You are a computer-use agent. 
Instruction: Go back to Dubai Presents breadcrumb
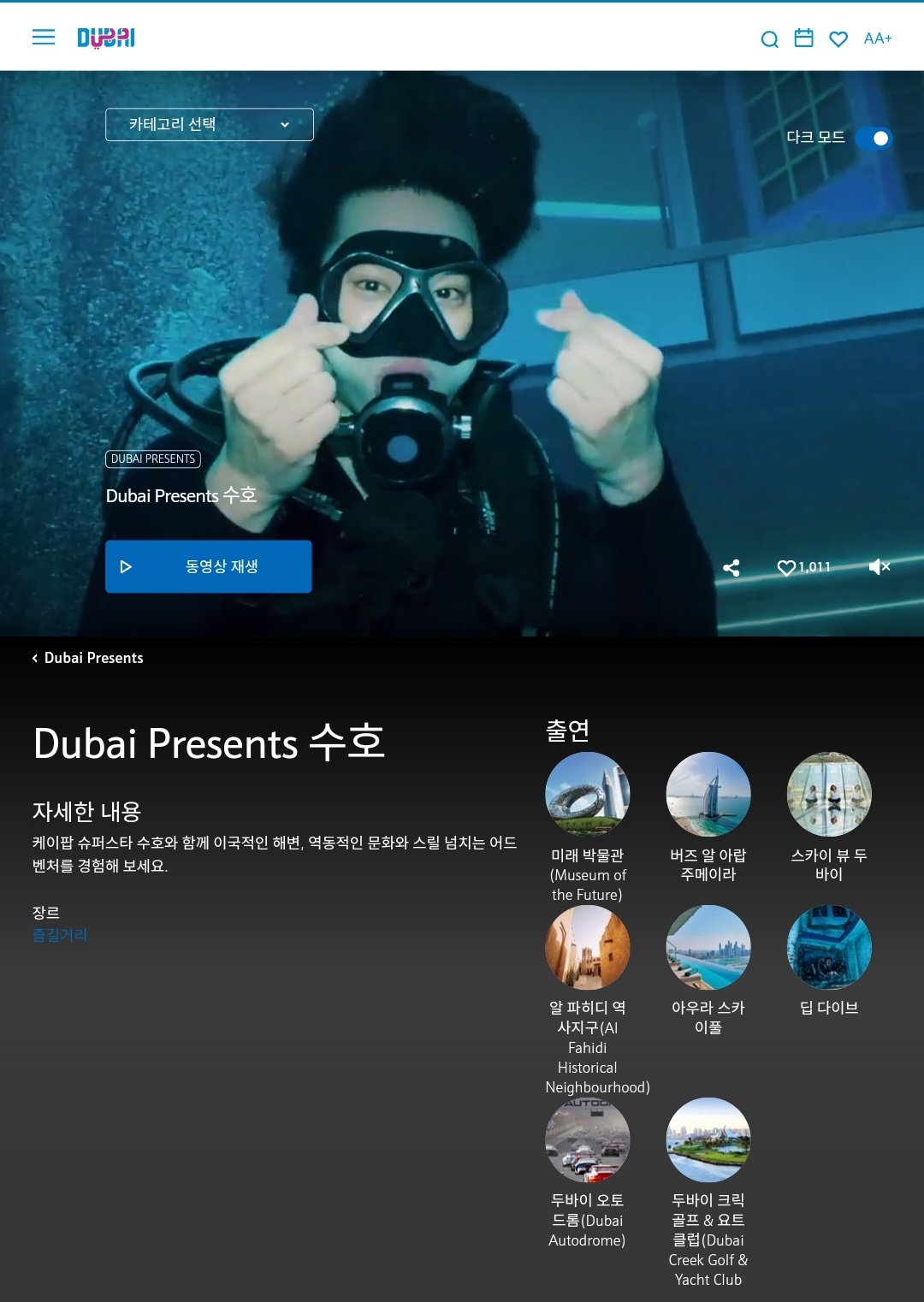(87, 658)
